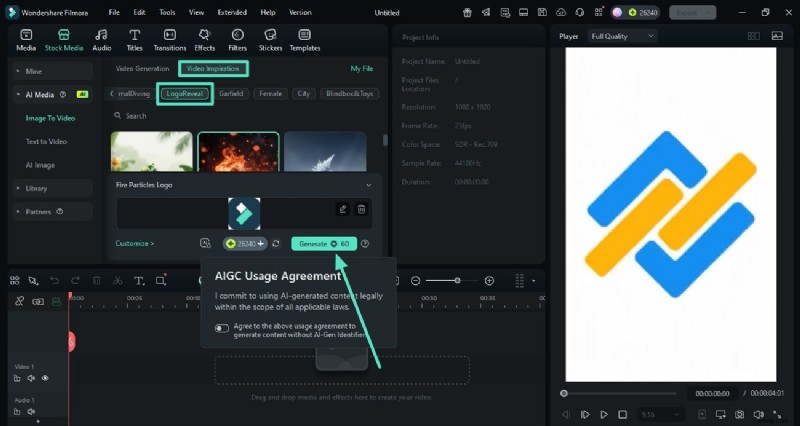Screen dimensions: 800x426
Task: Open the Tools menu
Action: pyautogui.click(x=167, y=12)
